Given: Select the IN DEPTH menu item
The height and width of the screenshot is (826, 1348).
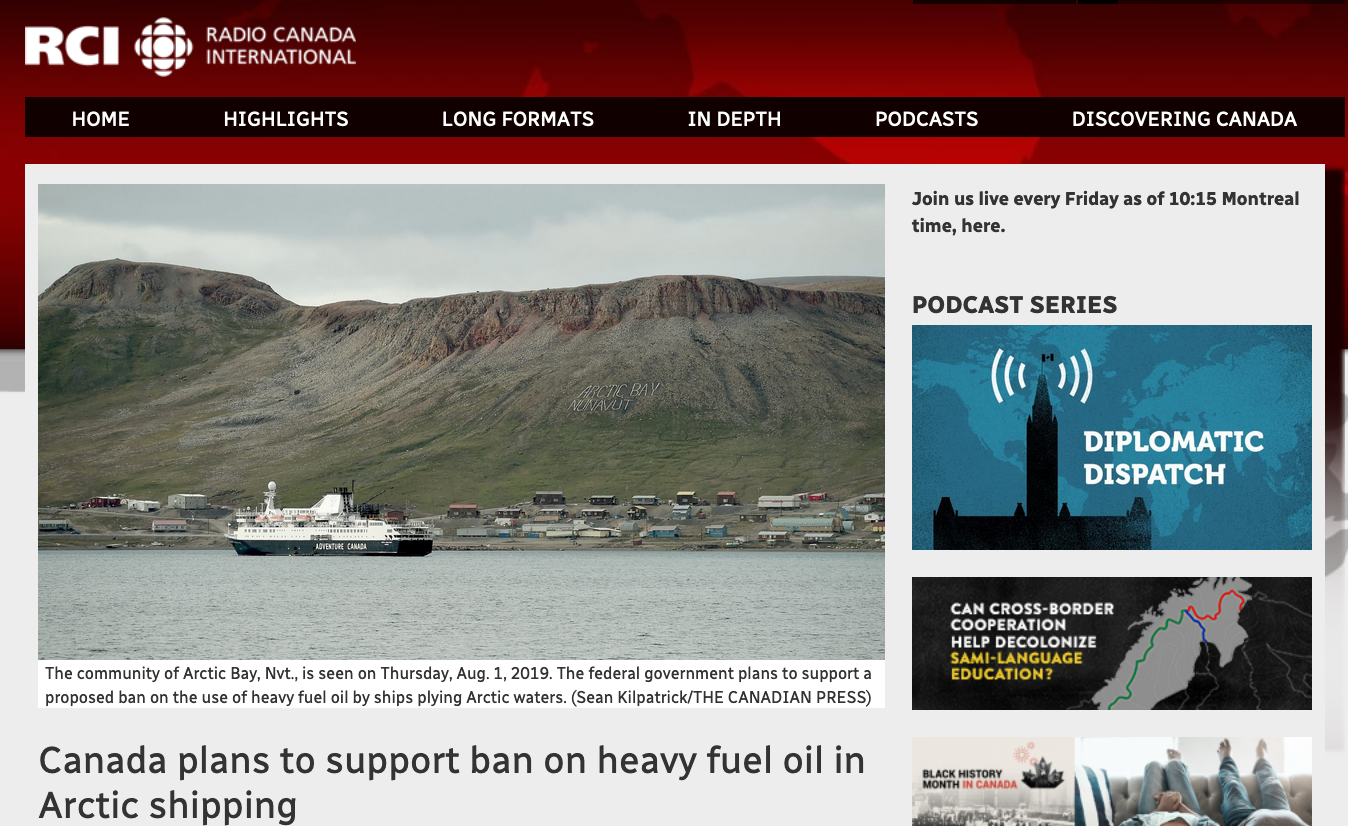Looking at the screenshot, I should [734, 119].
